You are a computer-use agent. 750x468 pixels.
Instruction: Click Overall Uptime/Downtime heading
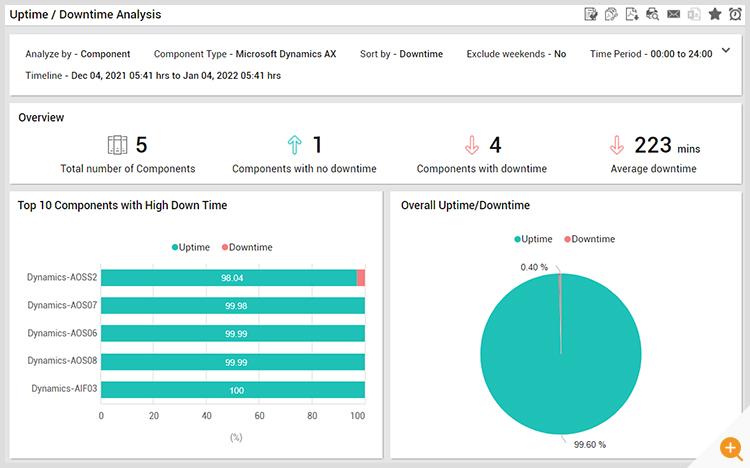click(465, 205)
